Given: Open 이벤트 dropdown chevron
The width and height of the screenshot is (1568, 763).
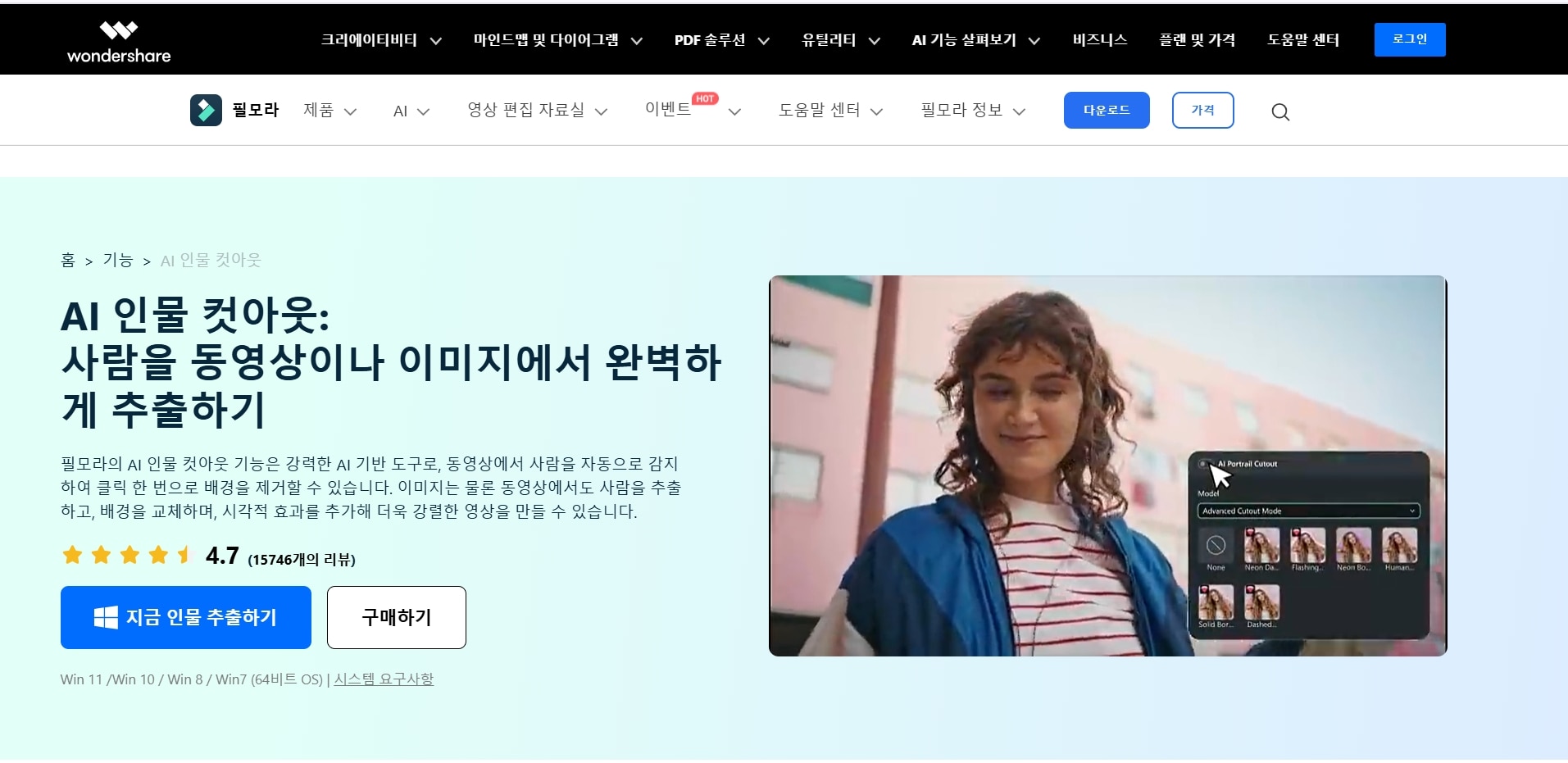Looking at the screenshot, I should [x=734, y=112].
